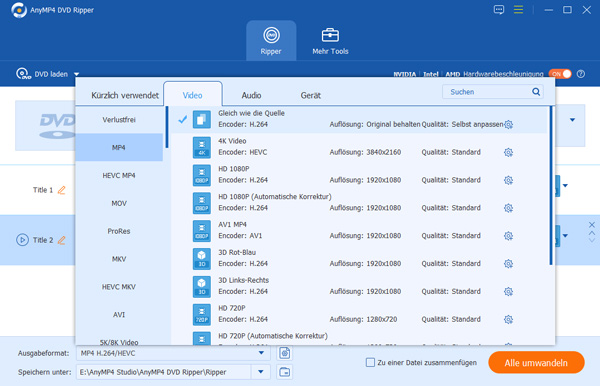Open settings gear for 4K Video preset
Viewport: 600px width, 386px height.
point(508,152)
